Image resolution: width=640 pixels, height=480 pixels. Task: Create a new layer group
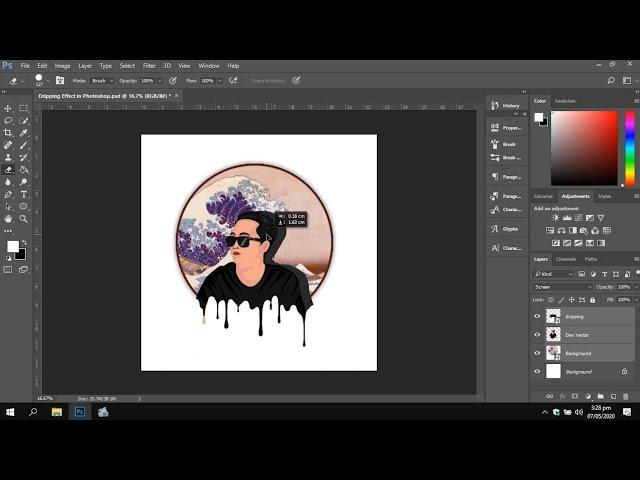[600, 396]
